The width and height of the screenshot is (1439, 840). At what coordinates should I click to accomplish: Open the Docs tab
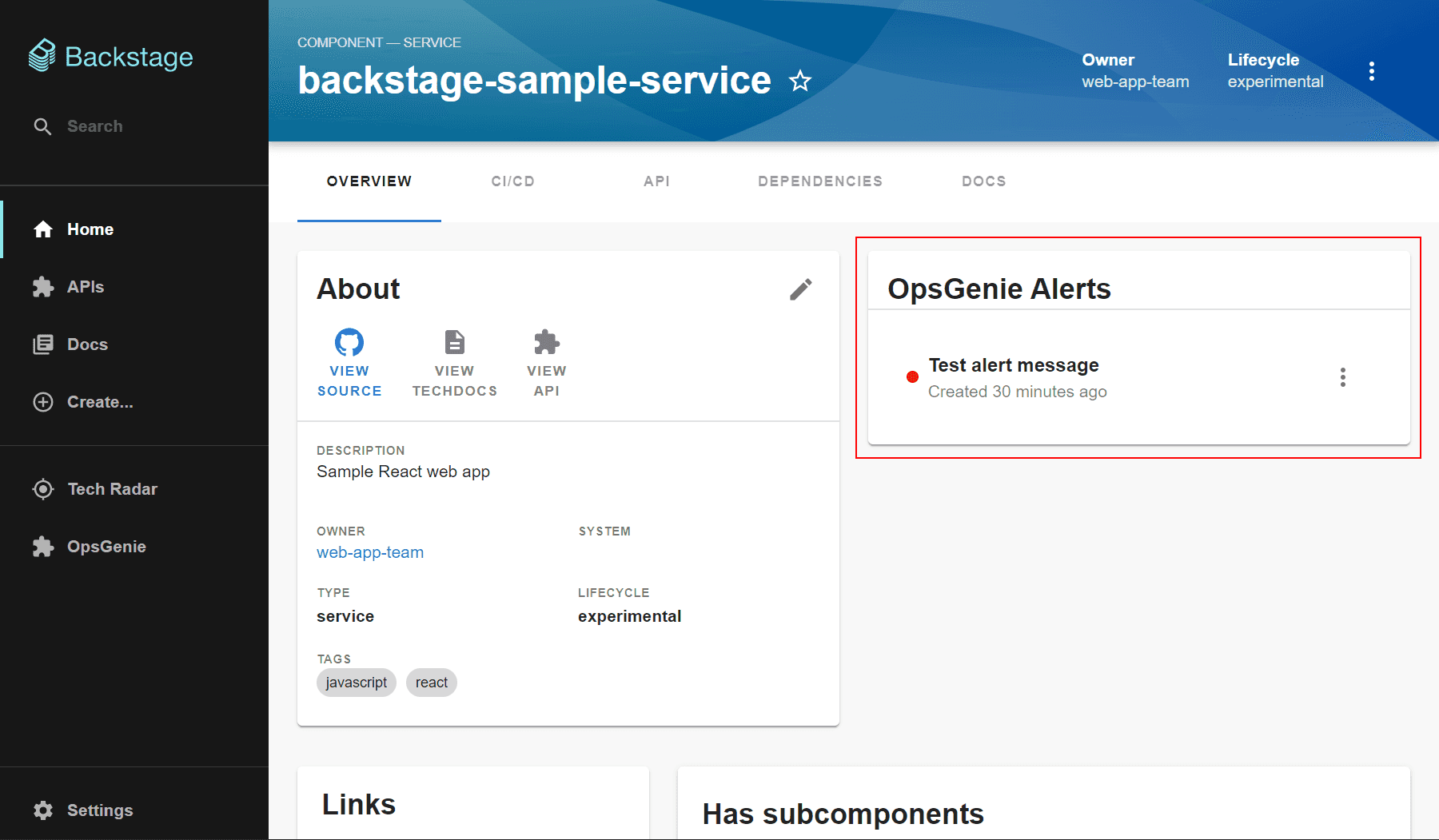[x=984, y=181]
